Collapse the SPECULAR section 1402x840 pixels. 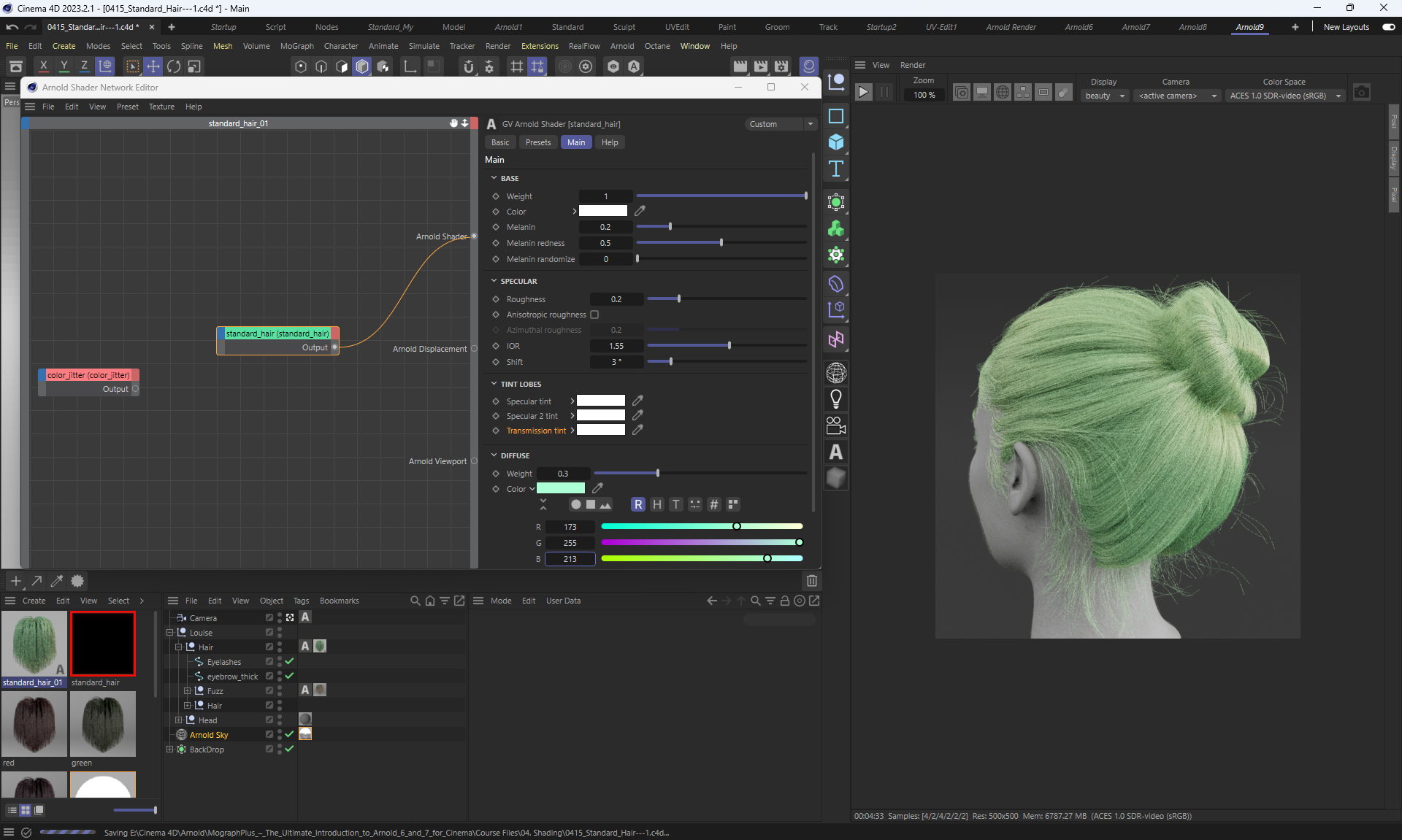494,281
